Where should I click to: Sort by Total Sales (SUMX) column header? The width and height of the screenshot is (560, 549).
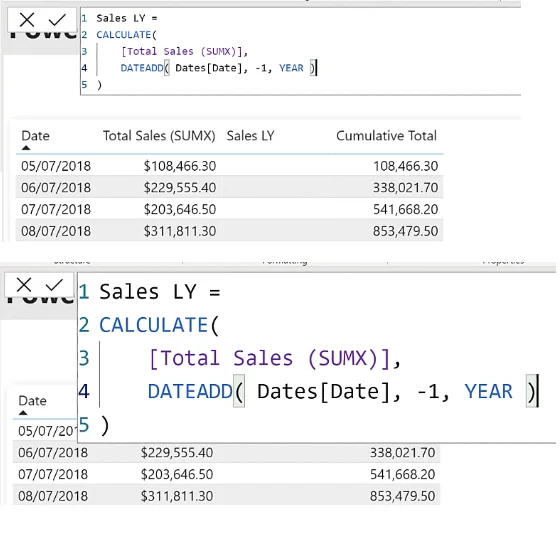159,136
